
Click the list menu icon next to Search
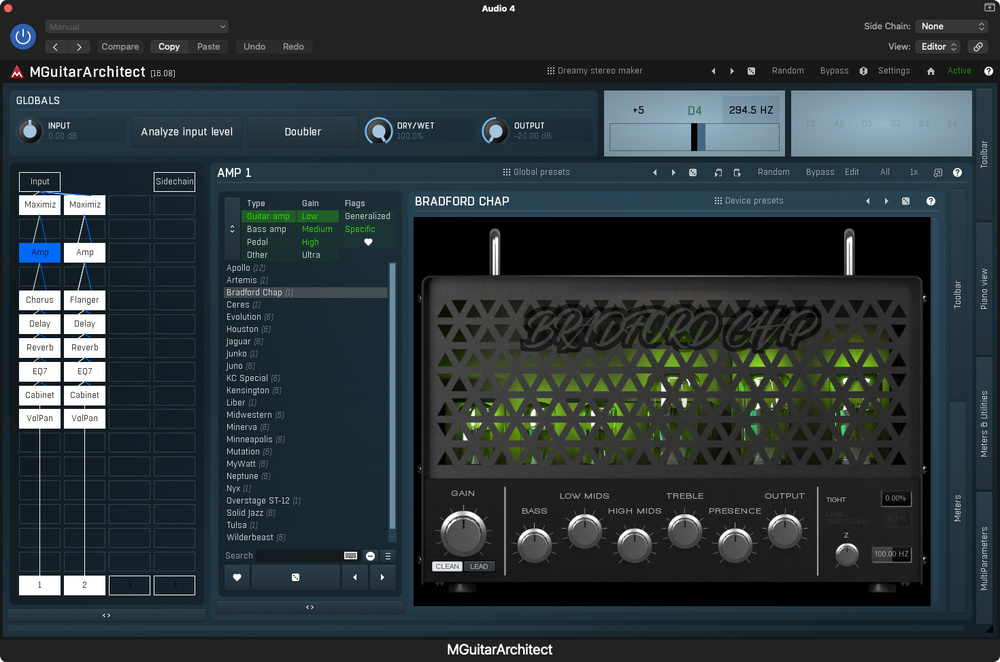click(x=388, y=556)
